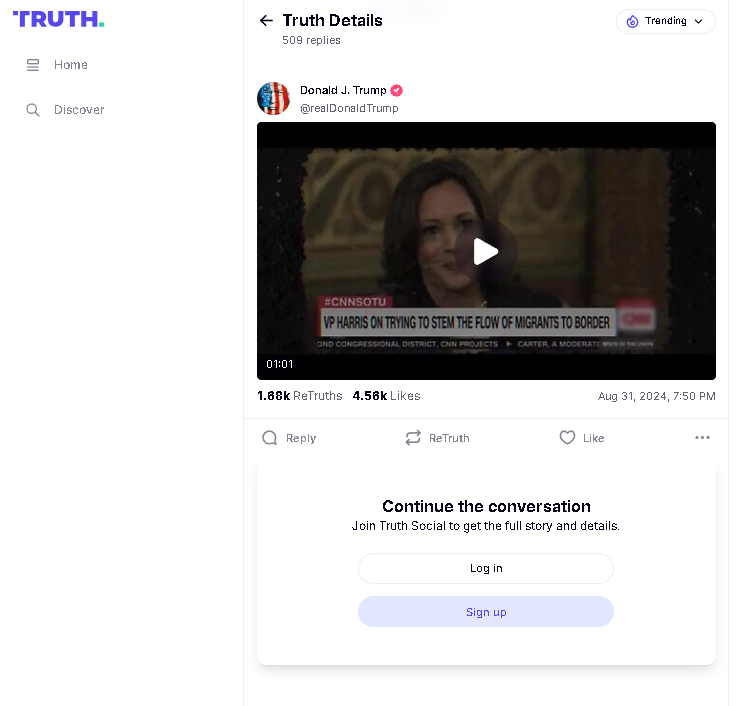Open the @realDonaldTrump handle
Screen dimensions: 749x706
pos(349,108)
